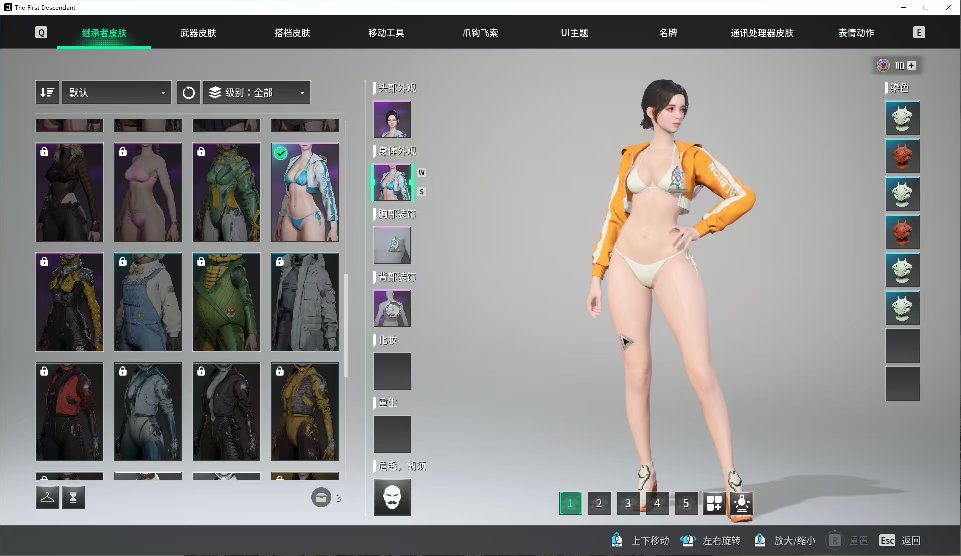Open the 通讯处理器皮肤 tab
Viewport: 961px width, 556px height.
point(762,32)
